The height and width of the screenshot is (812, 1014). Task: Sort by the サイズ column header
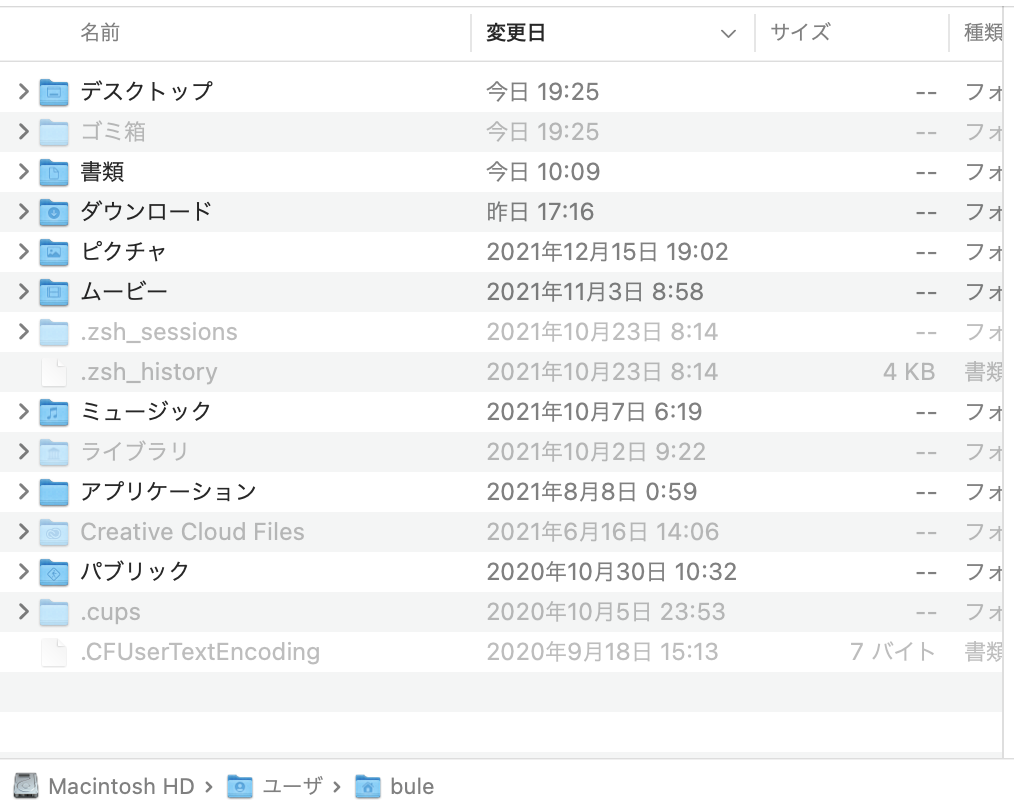pos(800,33)
